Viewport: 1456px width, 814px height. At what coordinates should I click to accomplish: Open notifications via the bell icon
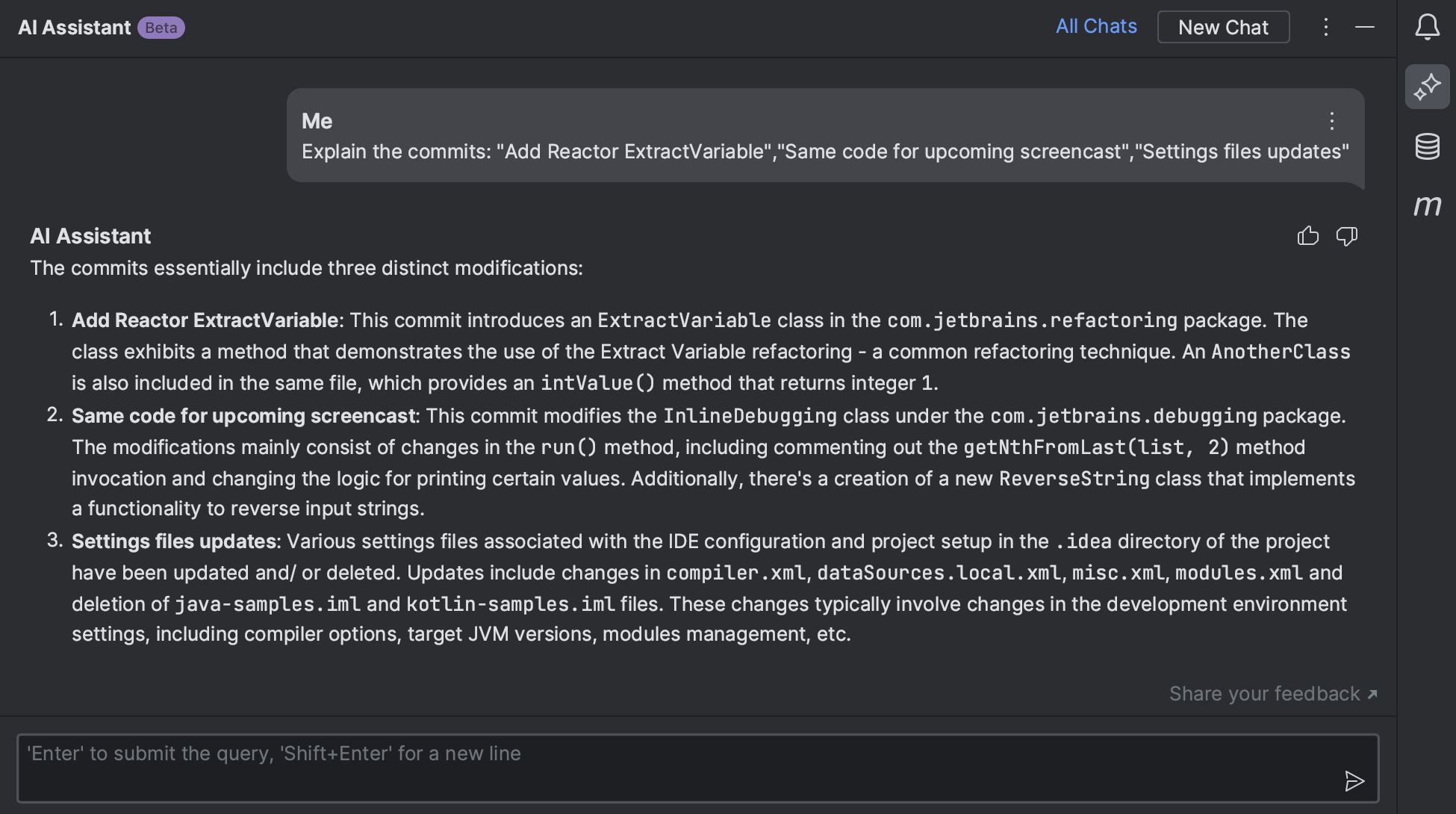pyautogui.click(x=1427, y=27)
